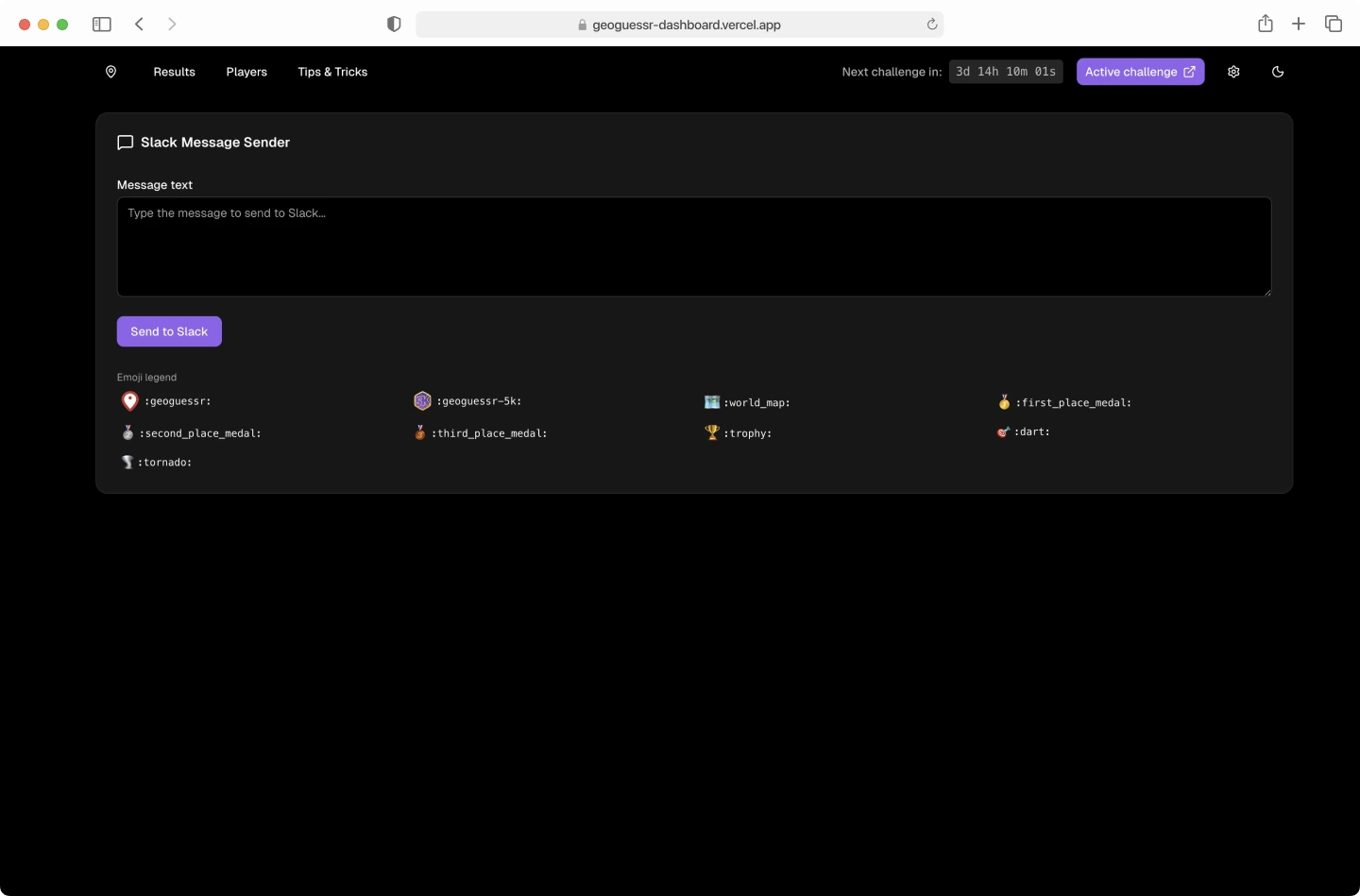Open the Active challenge link
This screenshot has width=1360, height=896.
[x=1140, y=72]
